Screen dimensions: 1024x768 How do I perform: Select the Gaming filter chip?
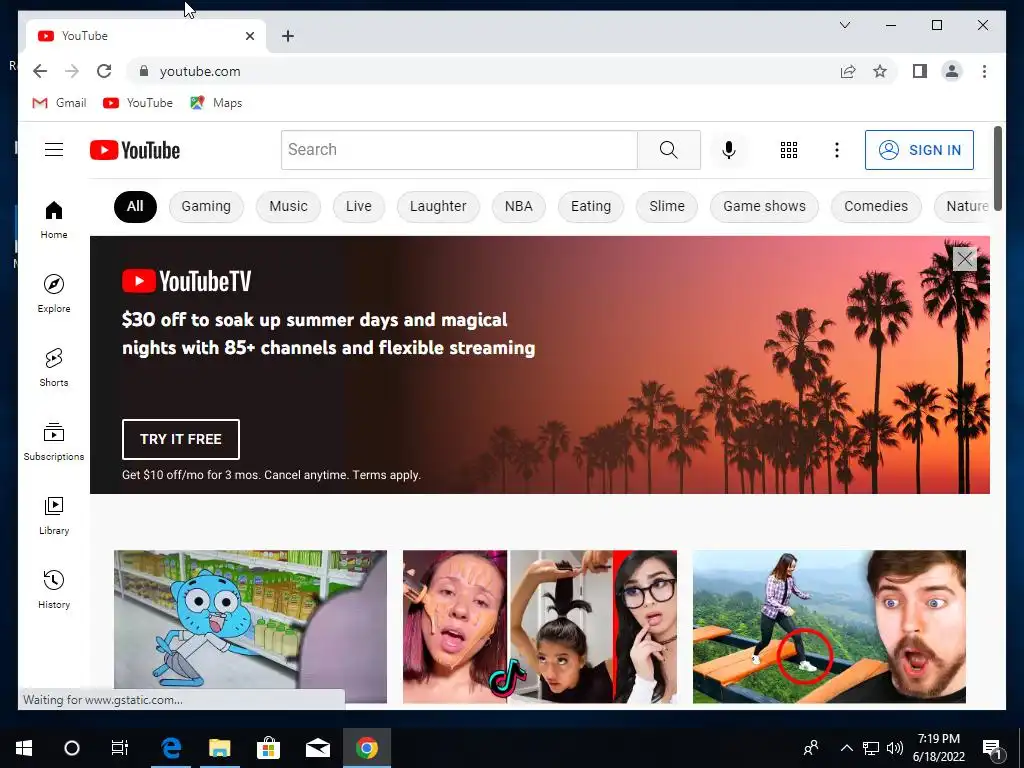click(206, 206)
